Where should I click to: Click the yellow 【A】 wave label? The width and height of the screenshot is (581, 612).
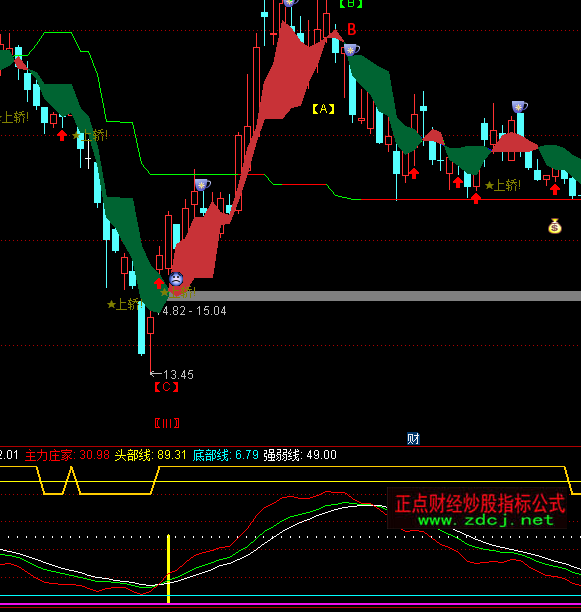pos(323,109)
